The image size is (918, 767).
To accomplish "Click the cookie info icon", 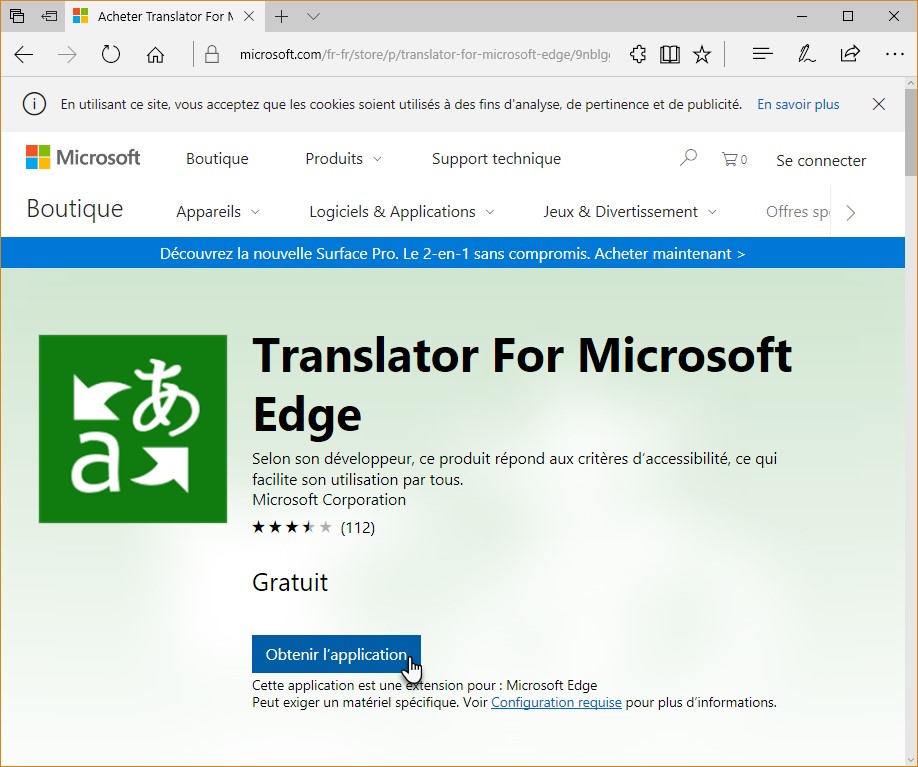I will tap(34, 104).
